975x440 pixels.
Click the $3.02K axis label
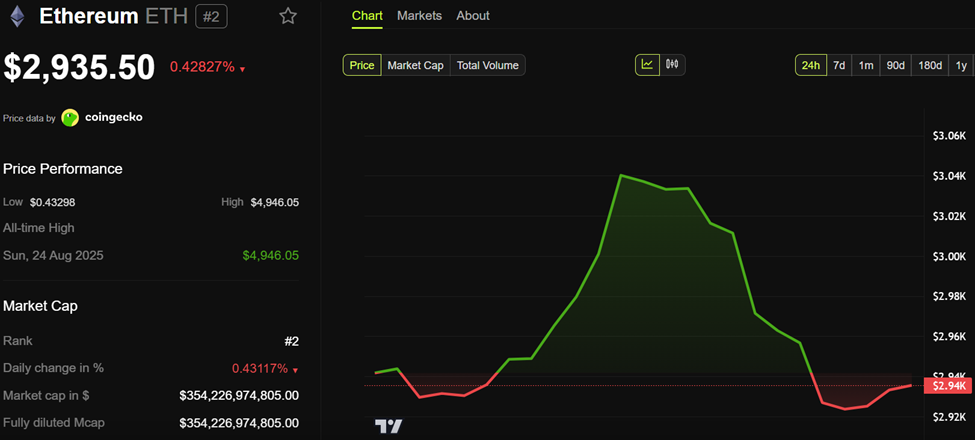949,216
